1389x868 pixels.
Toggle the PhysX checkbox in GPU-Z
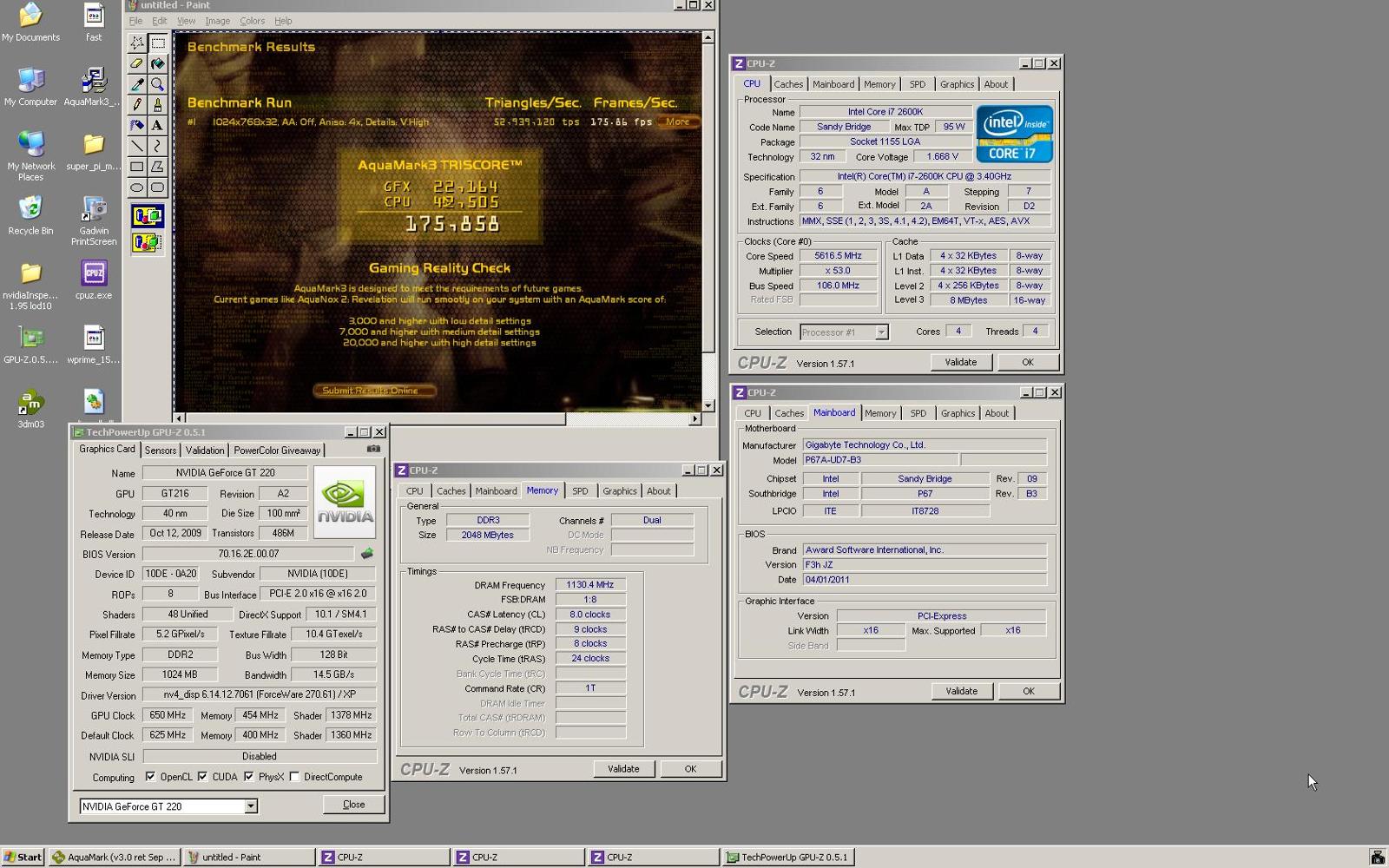pyautogui.click(x=249, y=777)
